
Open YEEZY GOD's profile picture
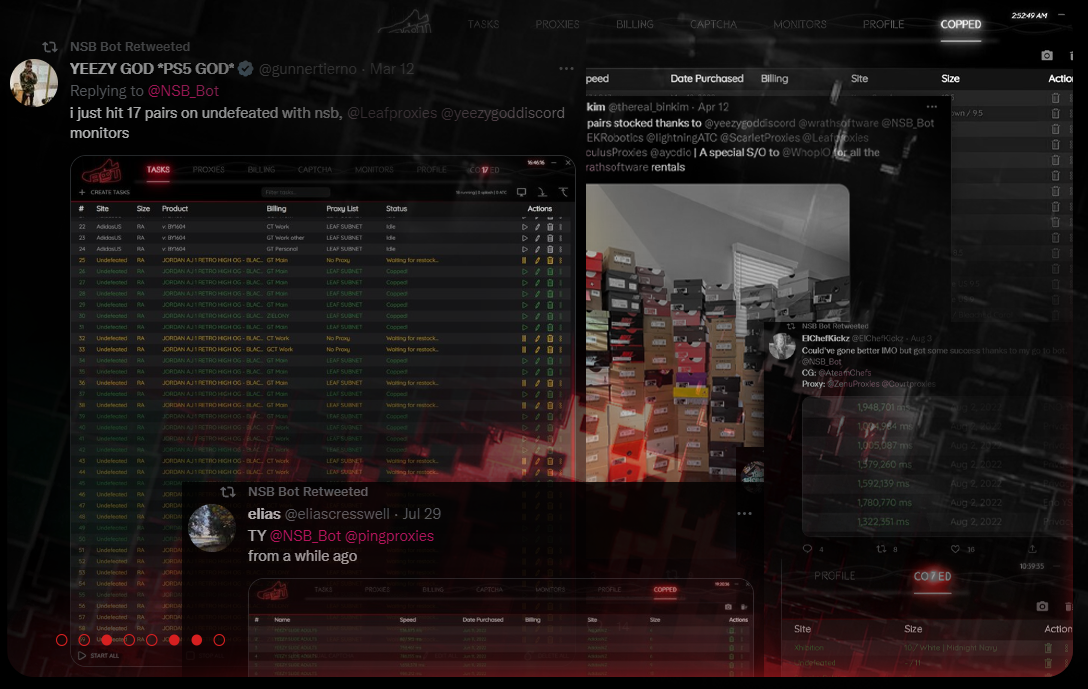pyautogui.click(x=34, y=82)
